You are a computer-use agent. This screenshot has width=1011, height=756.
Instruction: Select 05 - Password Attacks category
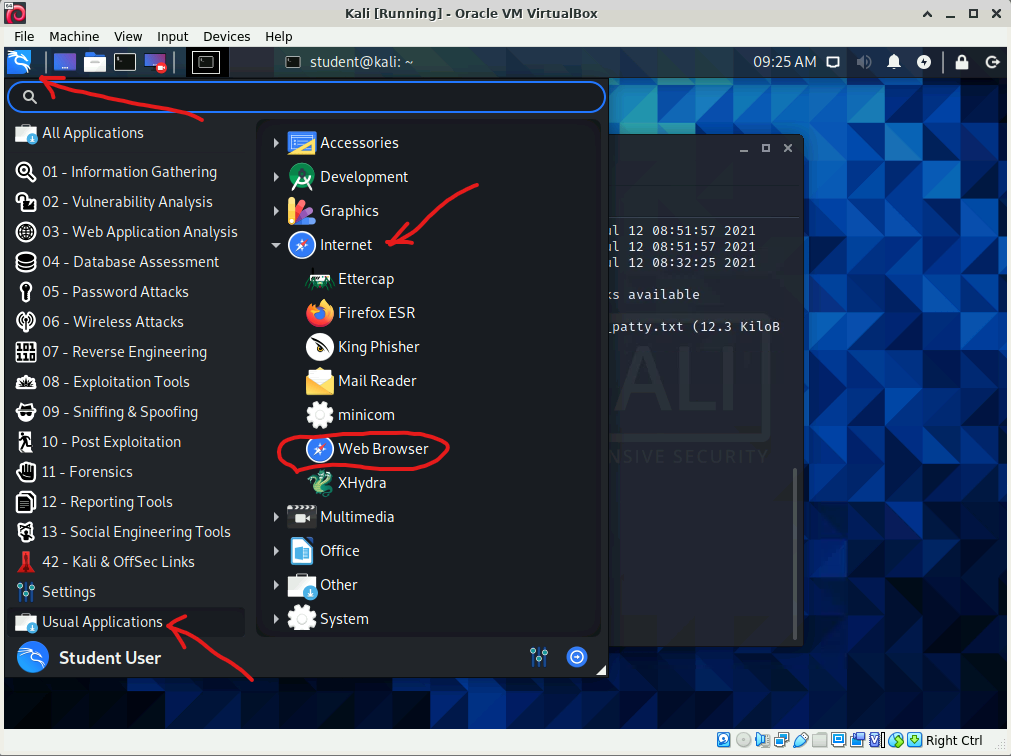126,292
